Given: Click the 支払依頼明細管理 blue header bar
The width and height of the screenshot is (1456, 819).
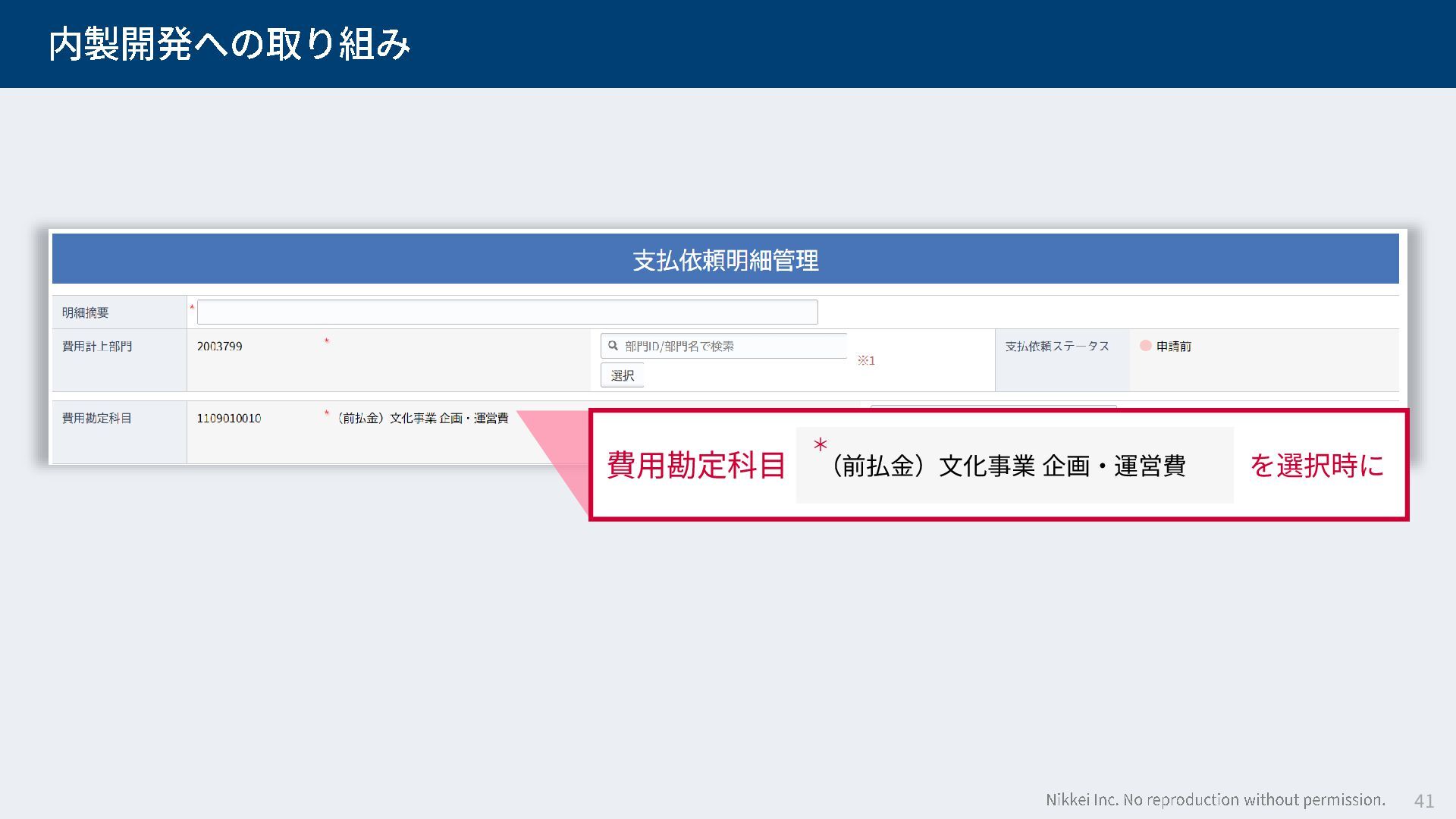Looking at the screenshot, I should point(725,259).
